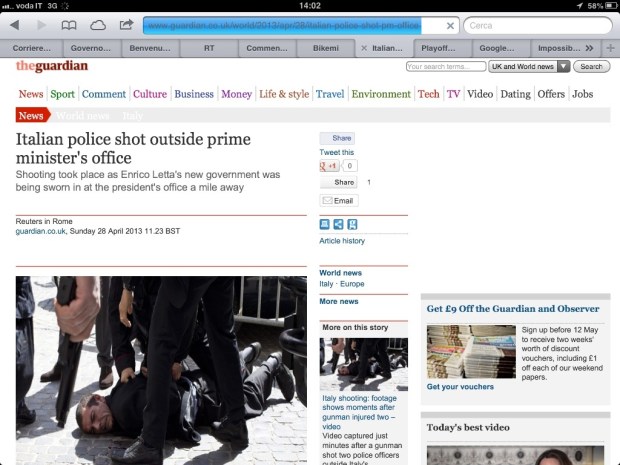Click the Italy link in sidebar

[326, 284]
